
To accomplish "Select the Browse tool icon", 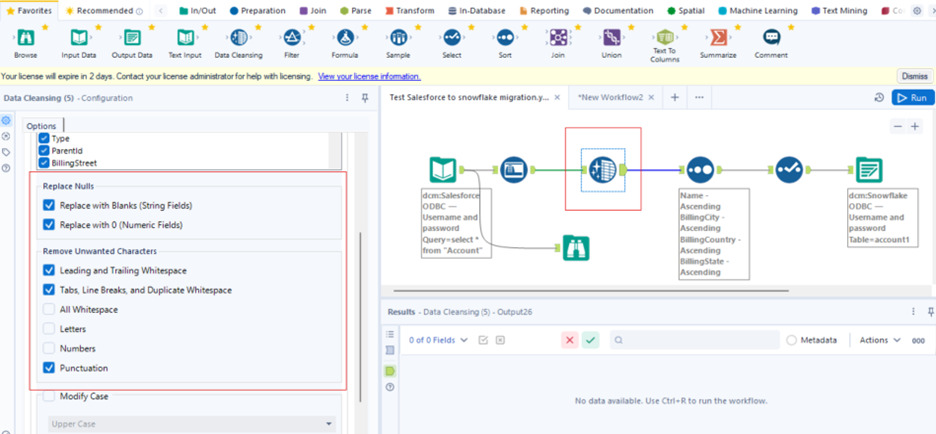I will [x=25, y=38].
